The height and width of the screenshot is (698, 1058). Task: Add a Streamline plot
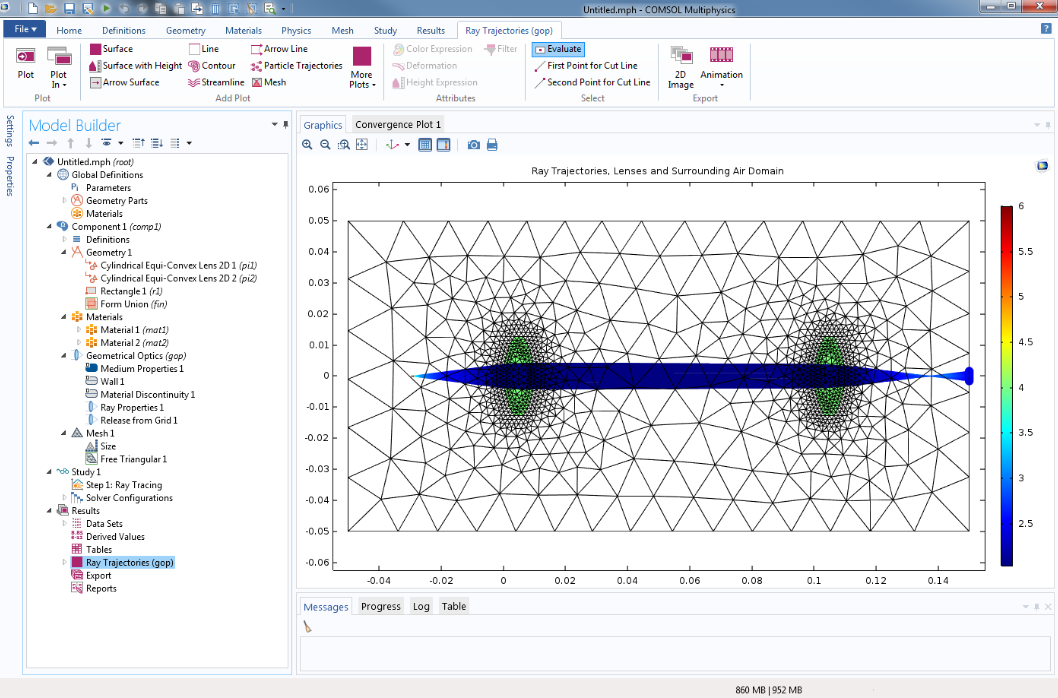click(216, 82)
